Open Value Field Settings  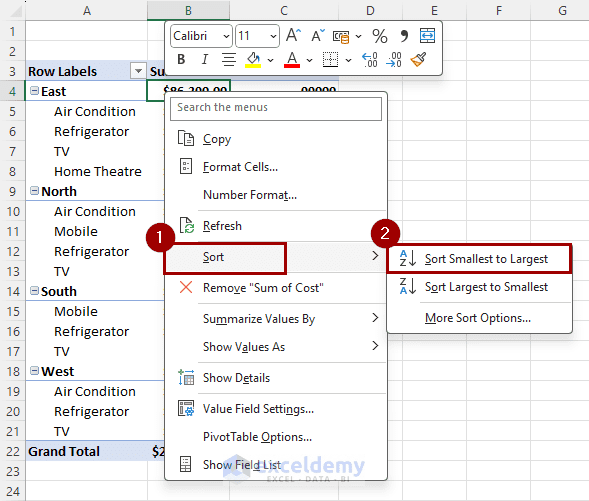coord(276,409)
